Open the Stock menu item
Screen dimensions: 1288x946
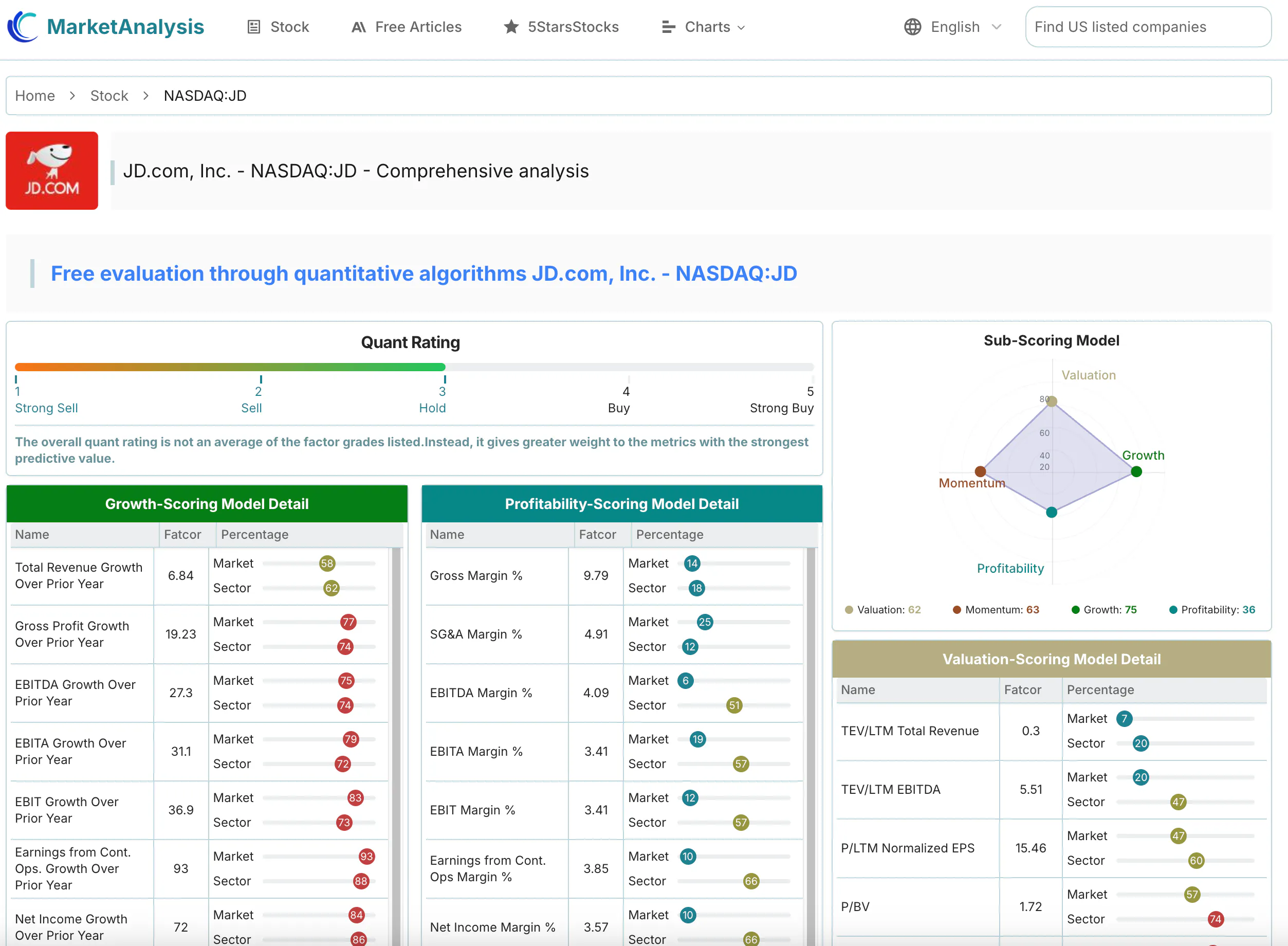tap(278, 27)
